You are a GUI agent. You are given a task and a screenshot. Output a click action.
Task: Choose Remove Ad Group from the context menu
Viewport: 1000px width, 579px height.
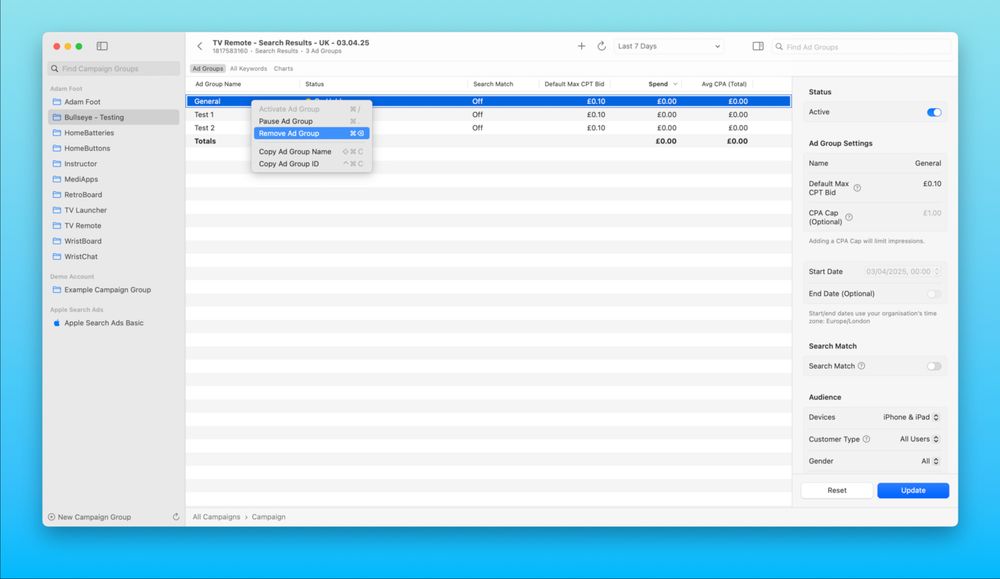(x=311, y=133)
